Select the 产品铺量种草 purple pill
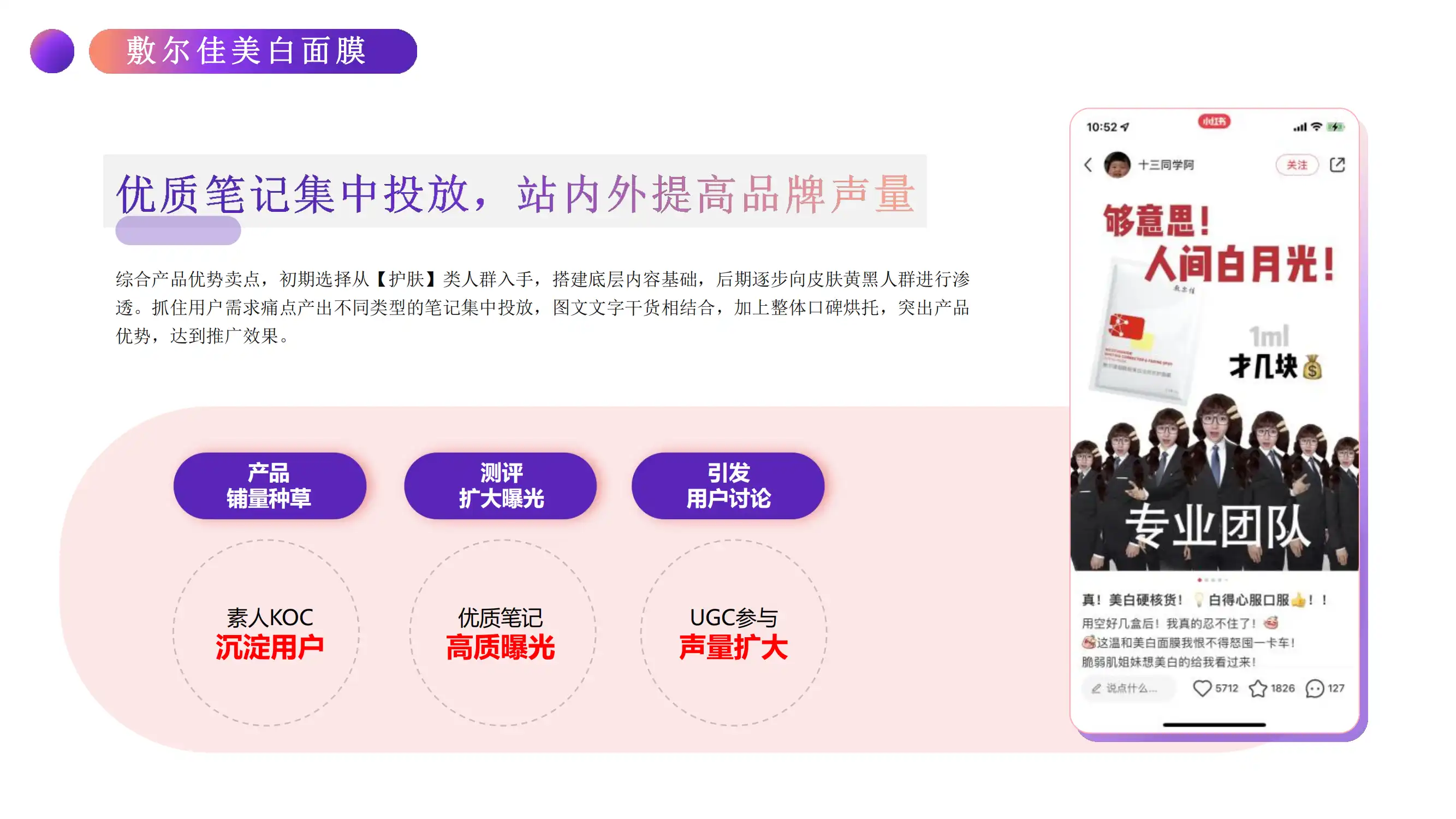This screenshot has height=819, width=1456. tap(270, 485)
